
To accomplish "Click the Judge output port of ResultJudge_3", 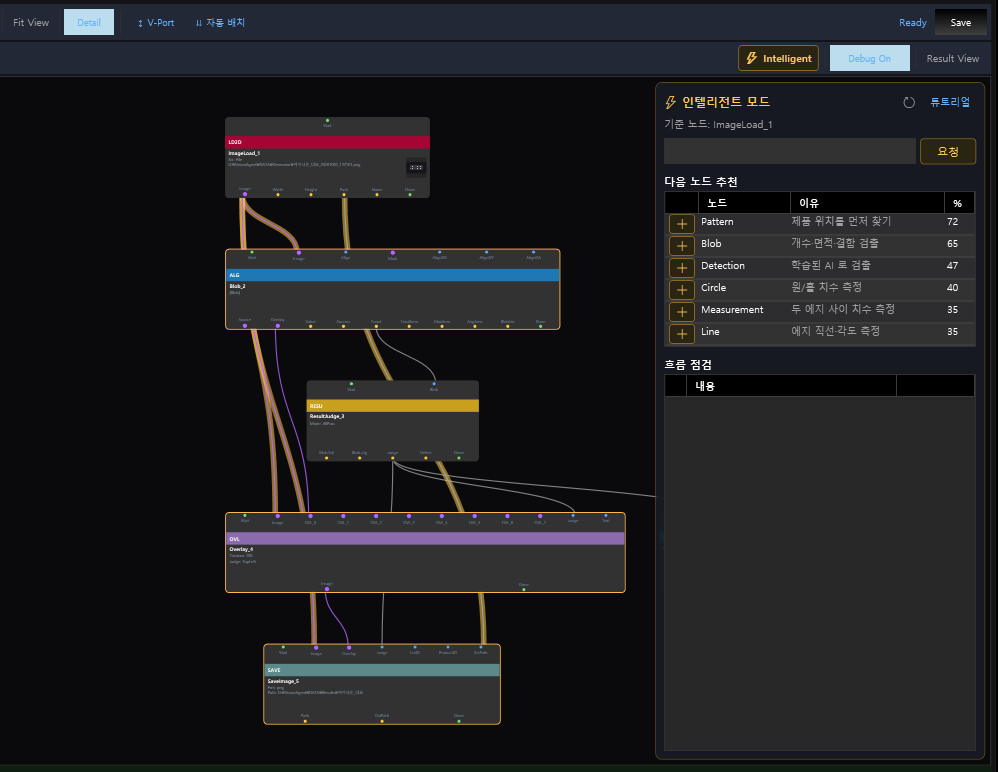I will (x=393, y=458).
